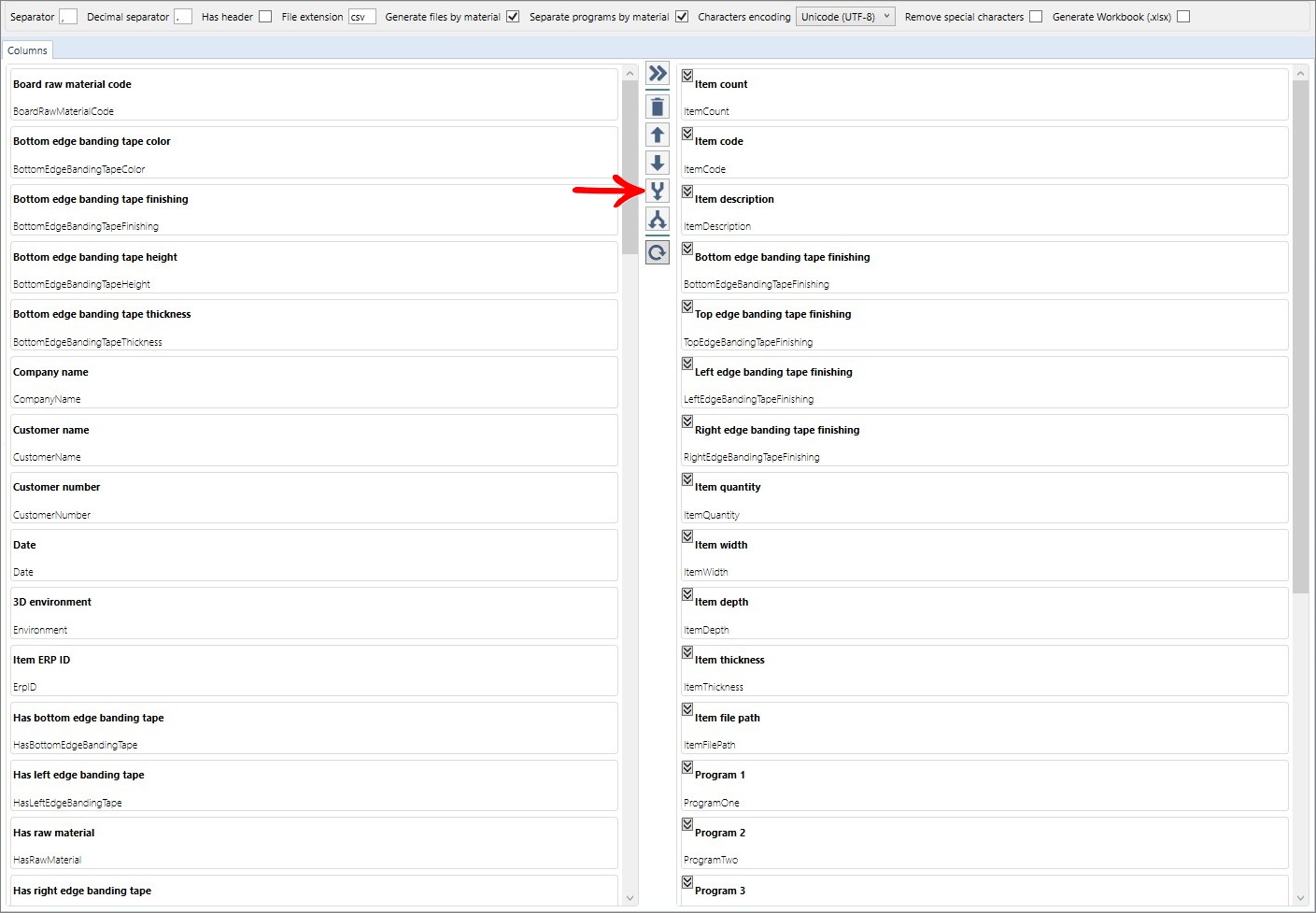Screen dimensions: 1316x913
Task: Expand the Item count column entry
Action: [687, 76]
